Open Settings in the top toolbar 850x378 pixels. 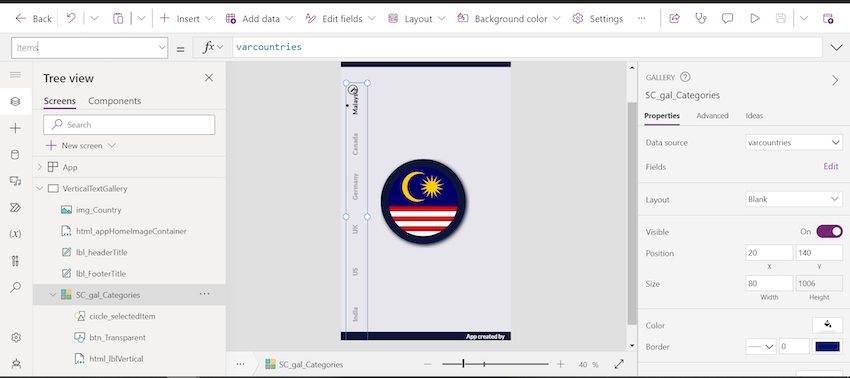(598, 18)
